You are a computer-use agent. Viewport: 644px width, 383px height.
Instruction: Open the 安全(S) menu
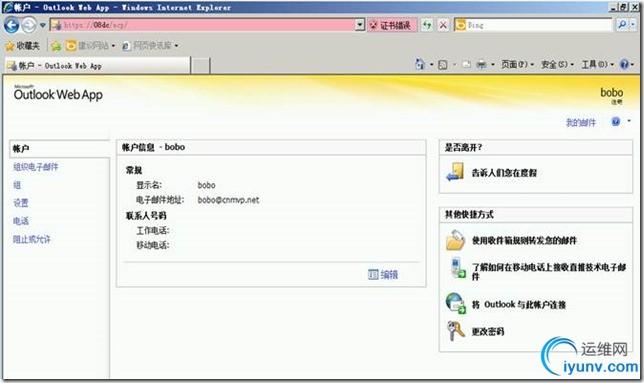pos(557,64)
